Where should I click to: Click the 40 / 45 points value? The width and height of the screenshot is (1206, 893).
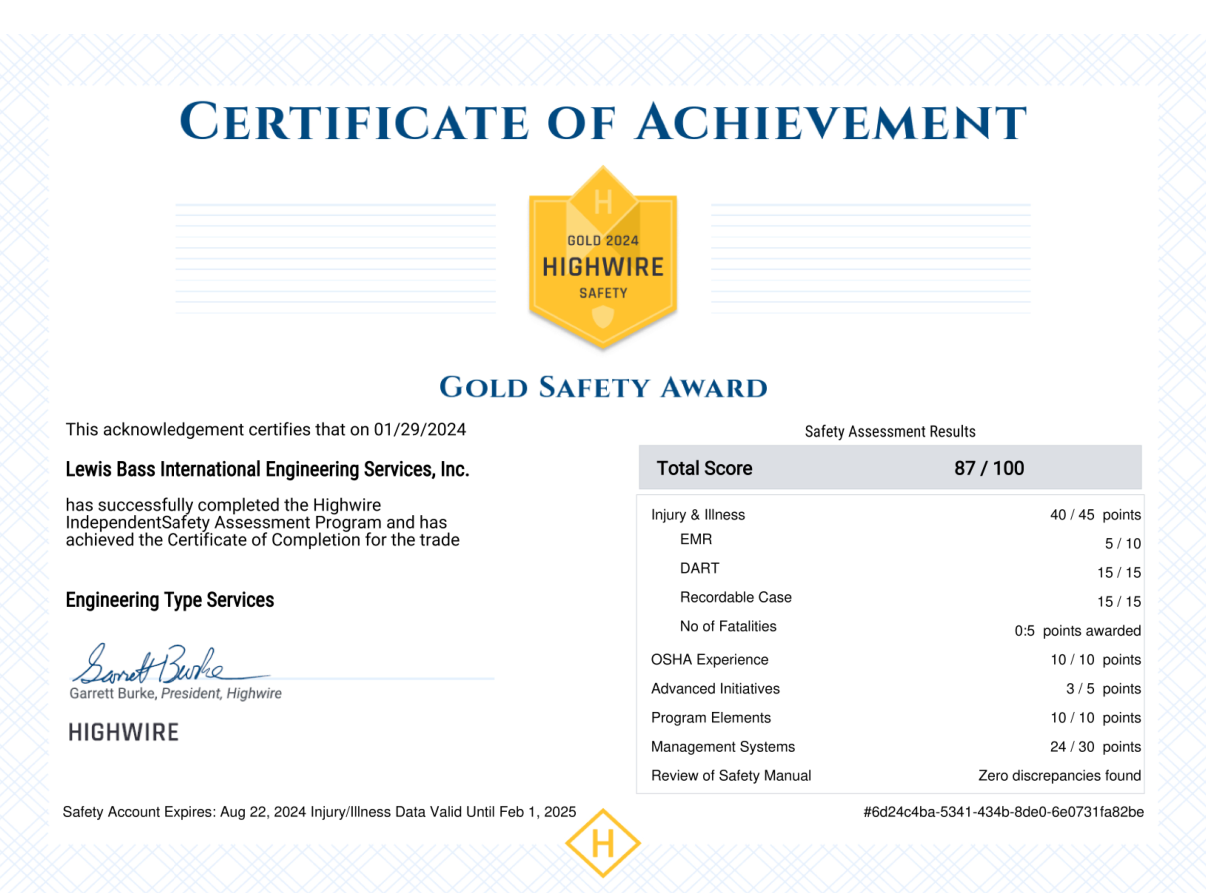[1095, 515]
